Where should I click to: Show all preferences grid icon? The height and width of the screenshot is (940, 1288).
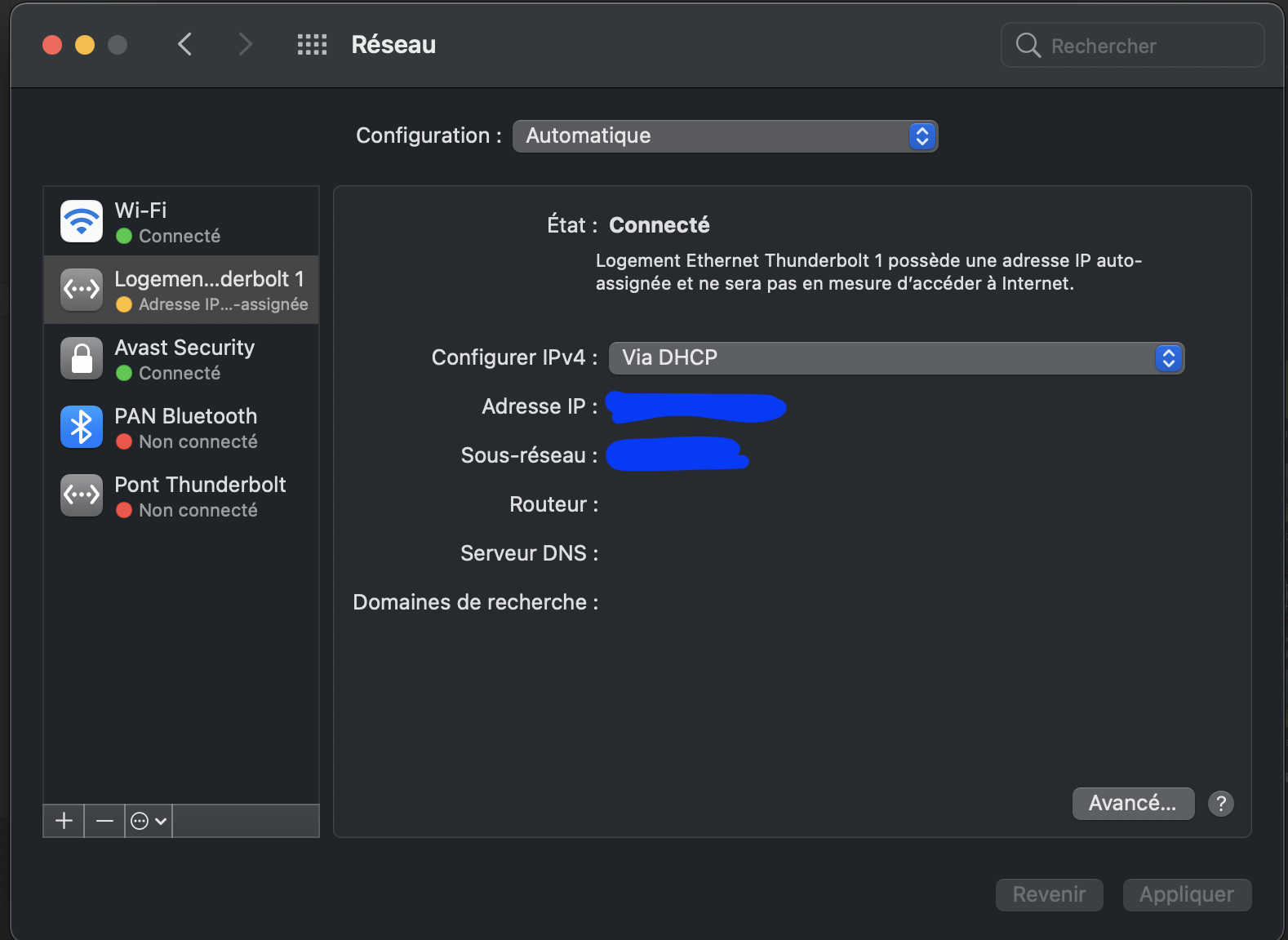(x=312, y=45)
